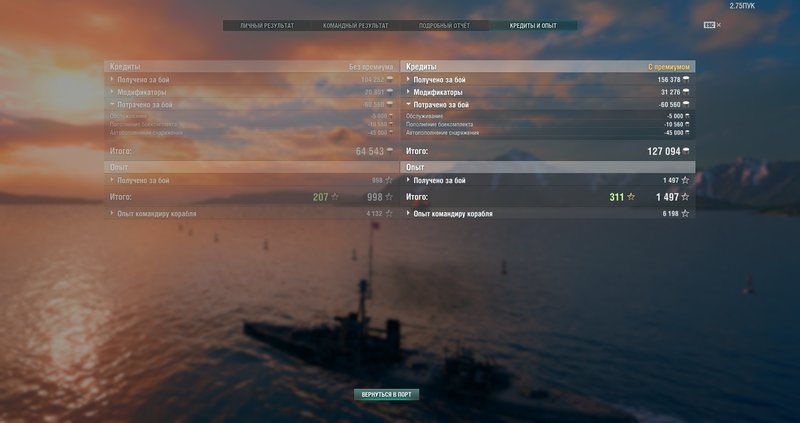This screenshot has width=800, height=423.
Task: Click credits coin icon beside 127 094 total
Action: click(x=686, y=151)
